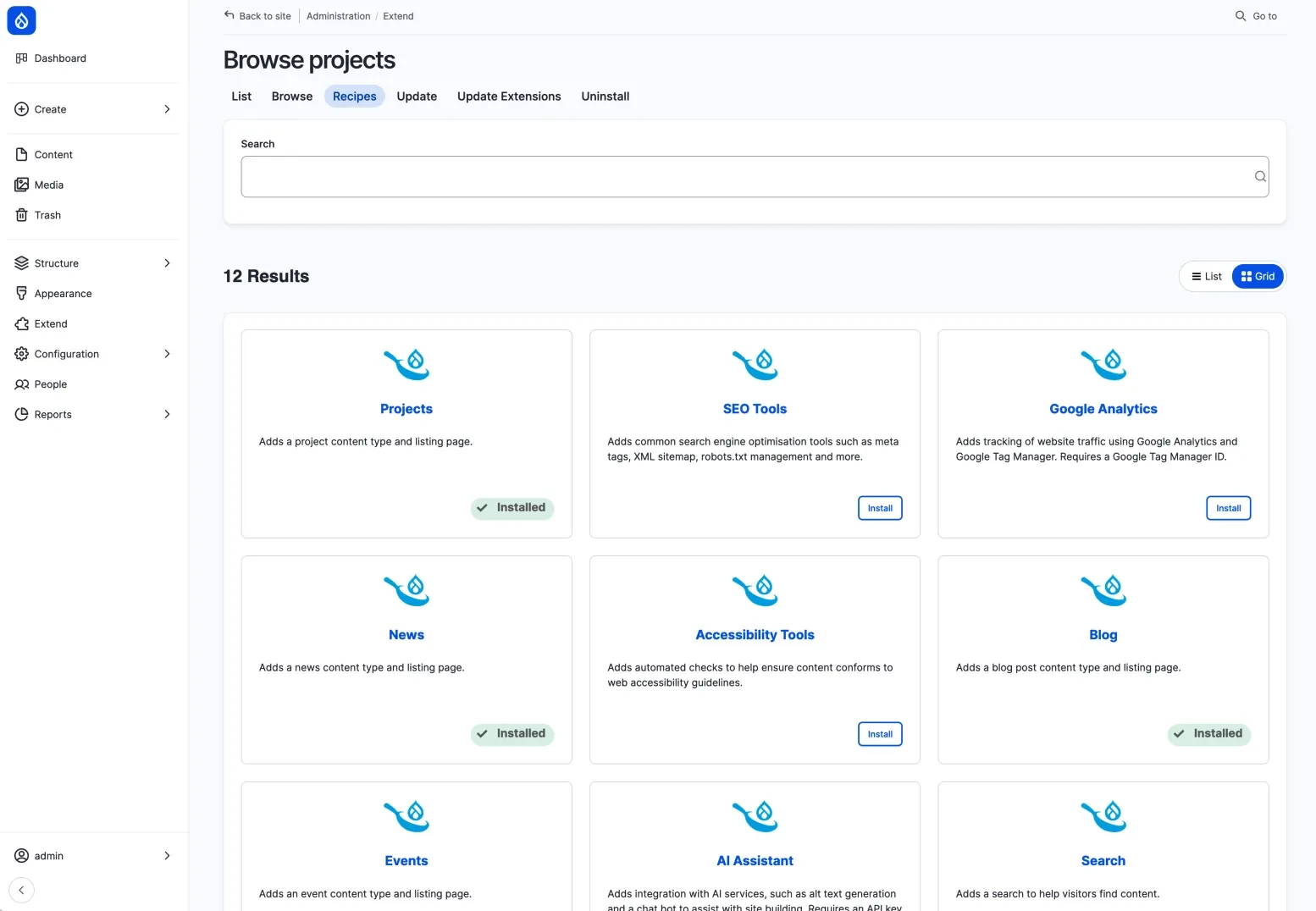The width and height of the screenshot is (1316, 911).
Task: Open the Update tab
Action: coord(417,97)
